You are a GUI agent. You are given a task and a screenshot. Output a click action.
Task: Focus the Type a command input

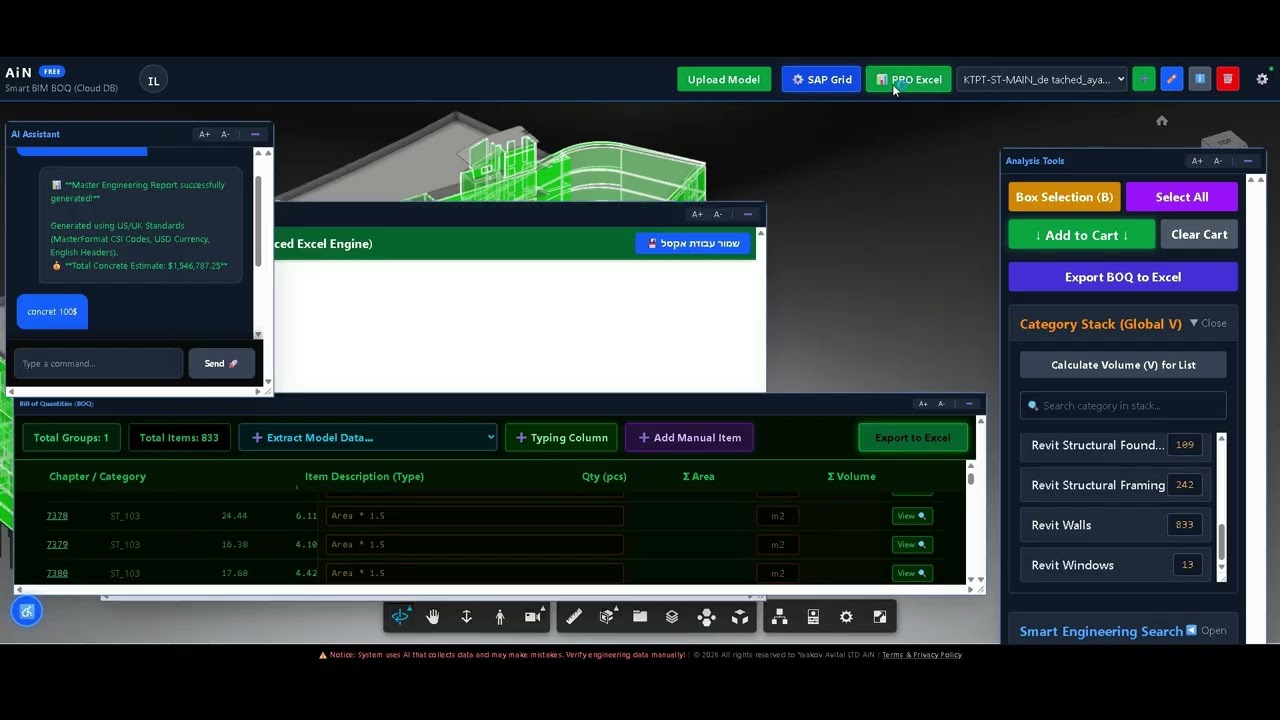tap(98, 364)
